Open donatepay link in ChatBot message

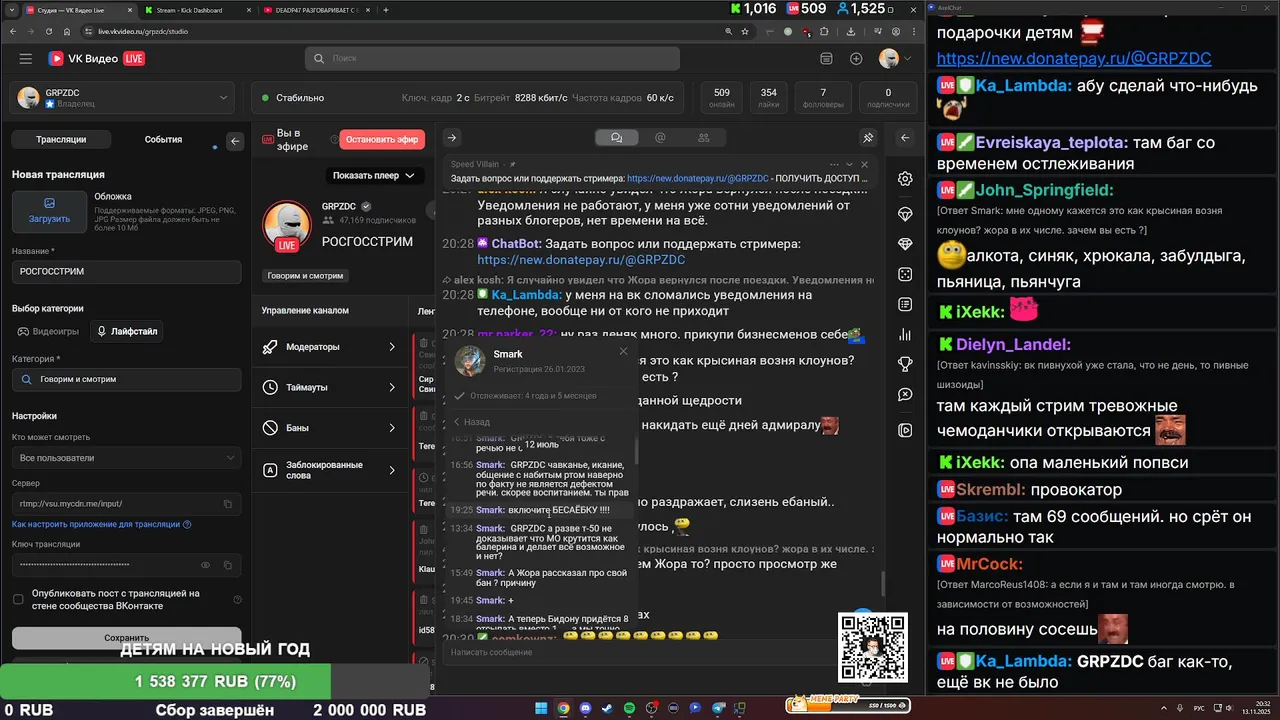[582, 260]
